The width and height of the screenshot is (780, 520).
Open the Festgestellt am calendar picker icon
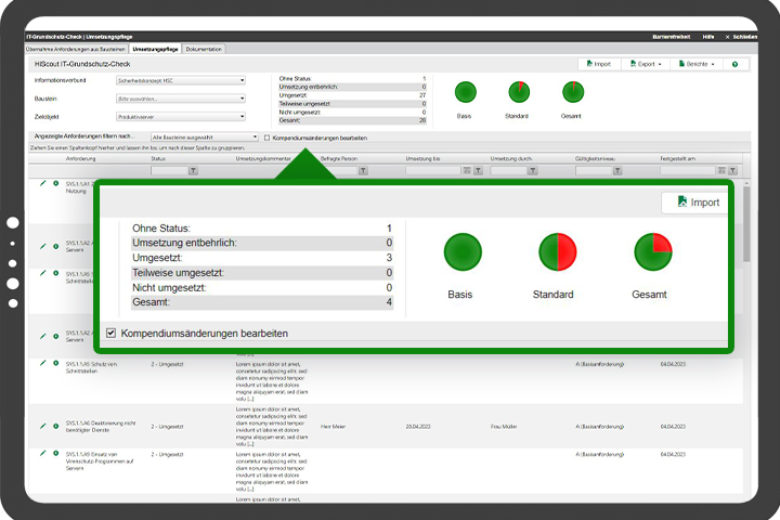pos(721,171)
